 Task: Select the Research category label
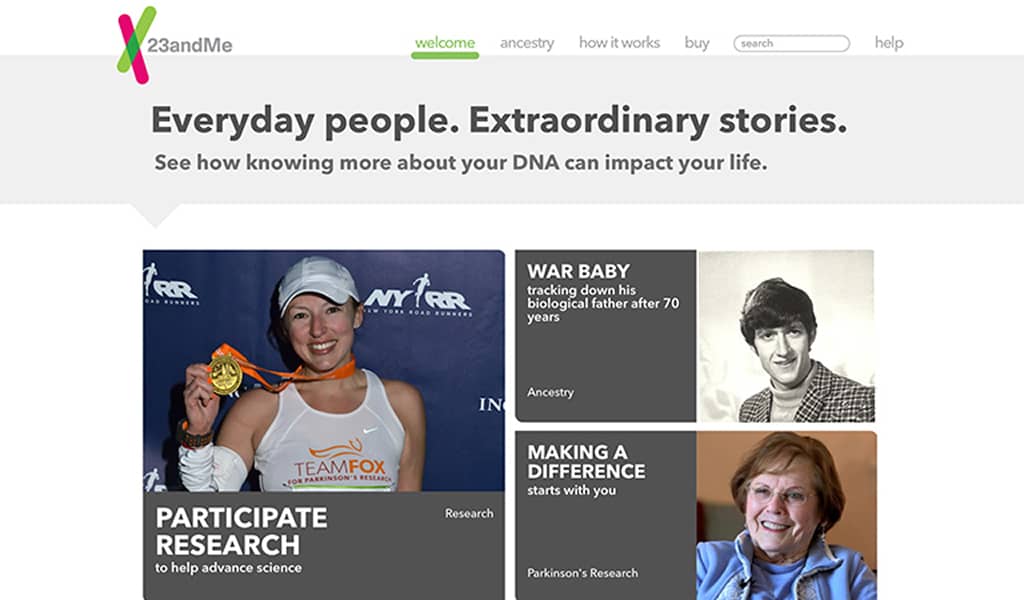[469, 513]
